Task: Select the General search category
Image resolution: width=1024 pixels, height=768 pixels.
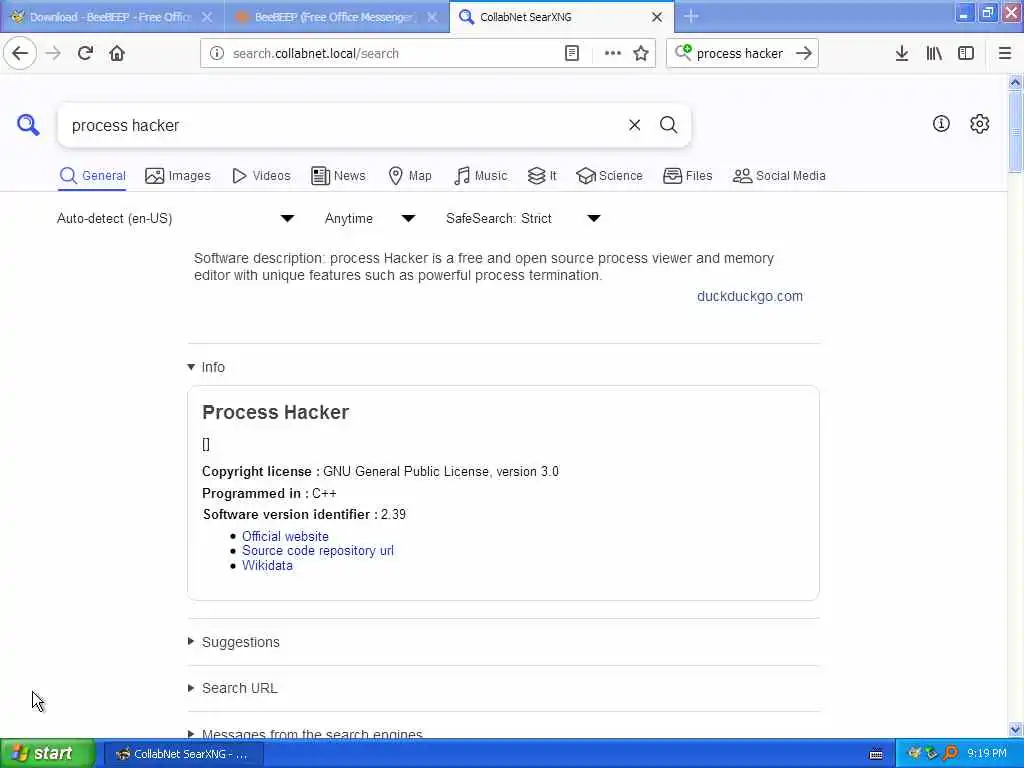Action: (x=92, y=176)
